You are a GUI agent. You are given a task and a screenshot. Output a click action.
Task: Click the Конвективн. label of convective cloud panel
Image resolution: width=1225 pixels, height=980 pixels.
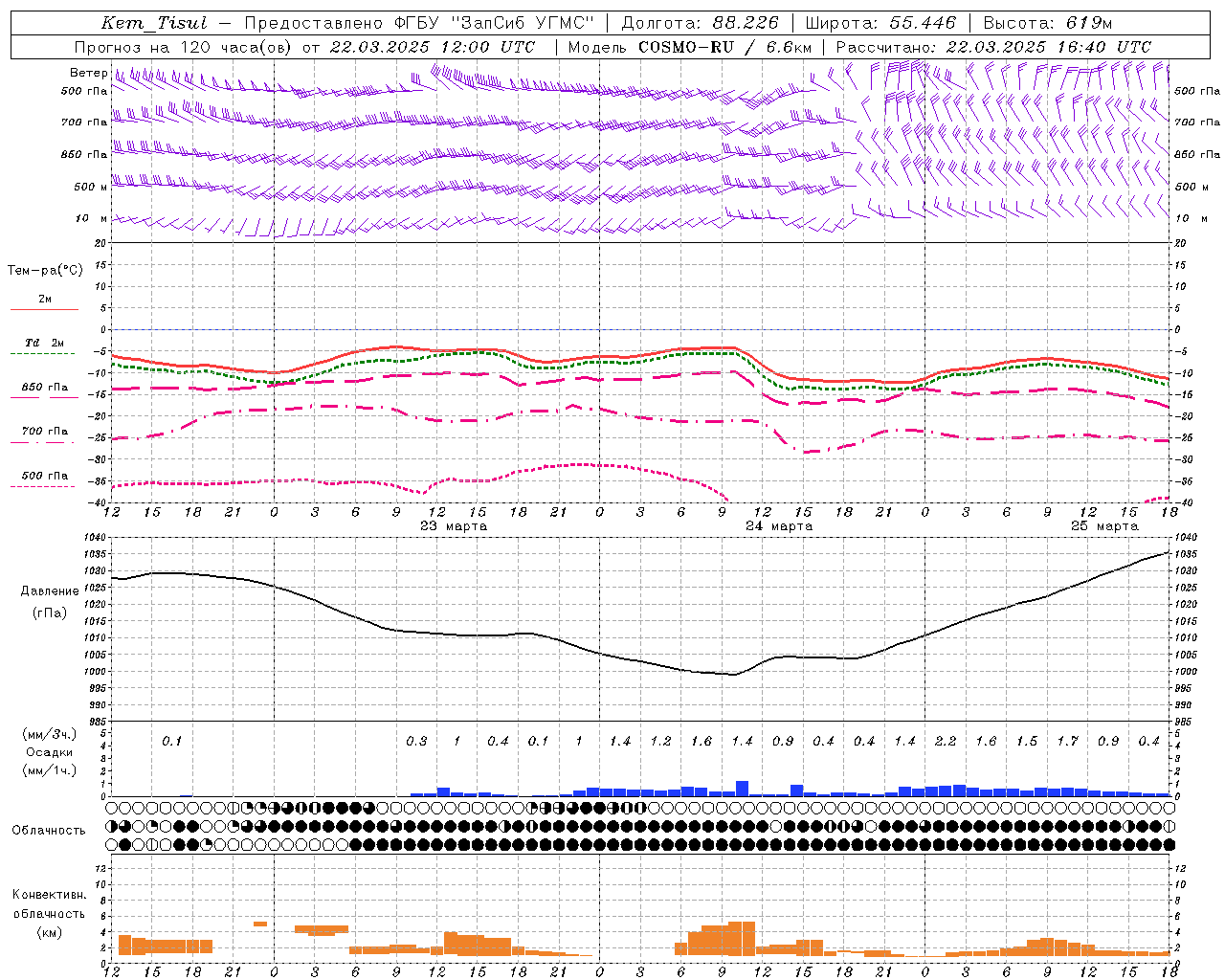point(49,895)
